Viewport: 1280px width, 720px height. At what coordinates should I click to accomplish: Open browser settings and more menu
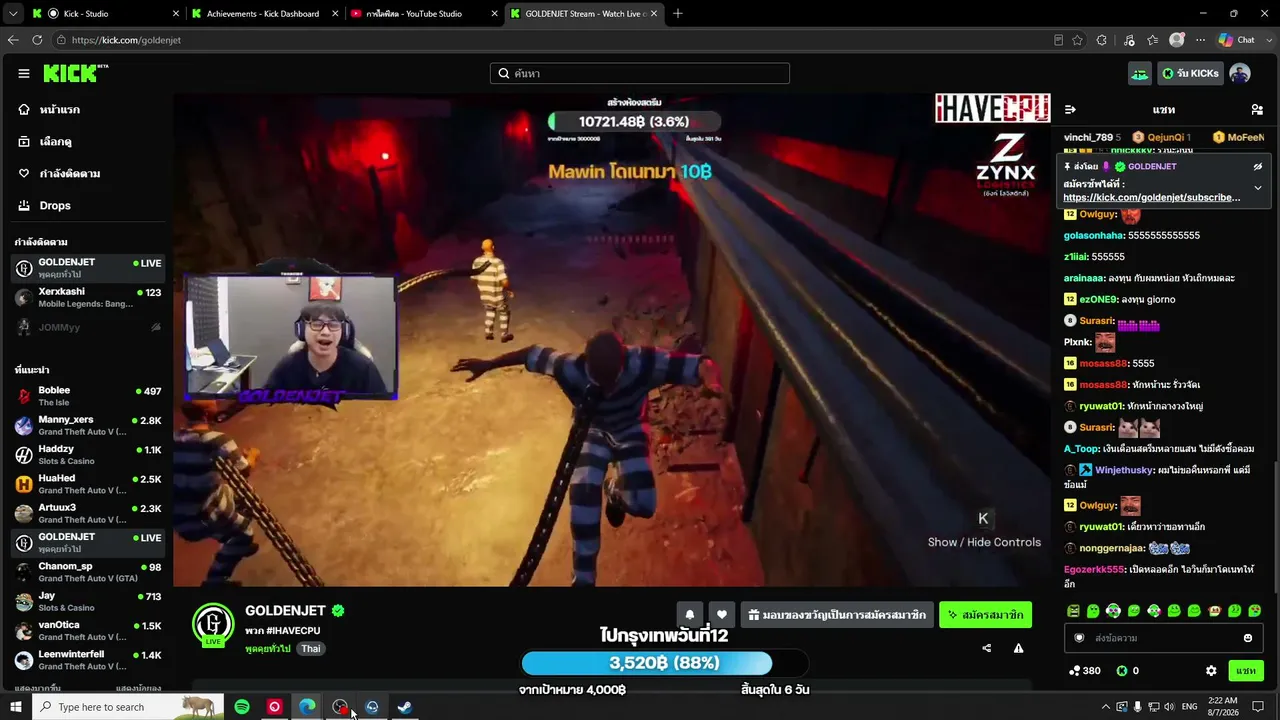pos(1200,40)
